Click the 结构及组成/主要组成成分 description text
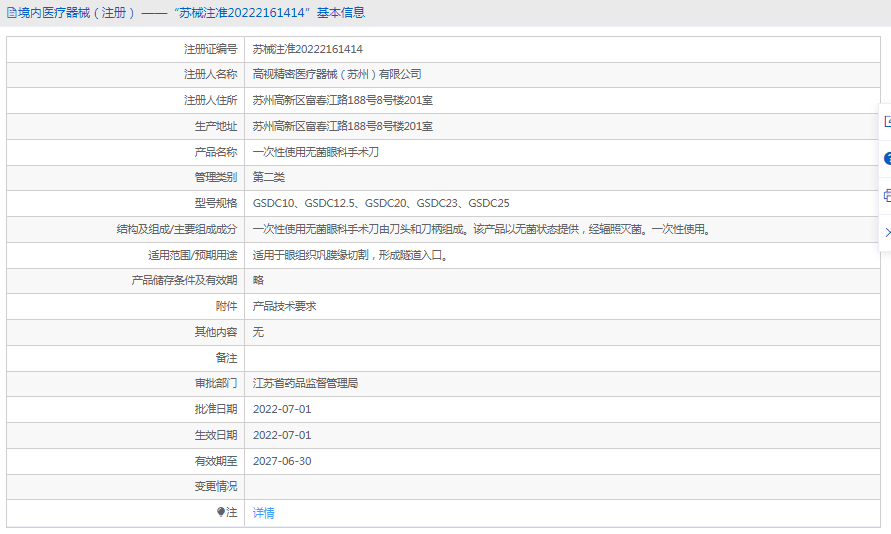Screen dimensions: 891x534 [x=482, y=229]
